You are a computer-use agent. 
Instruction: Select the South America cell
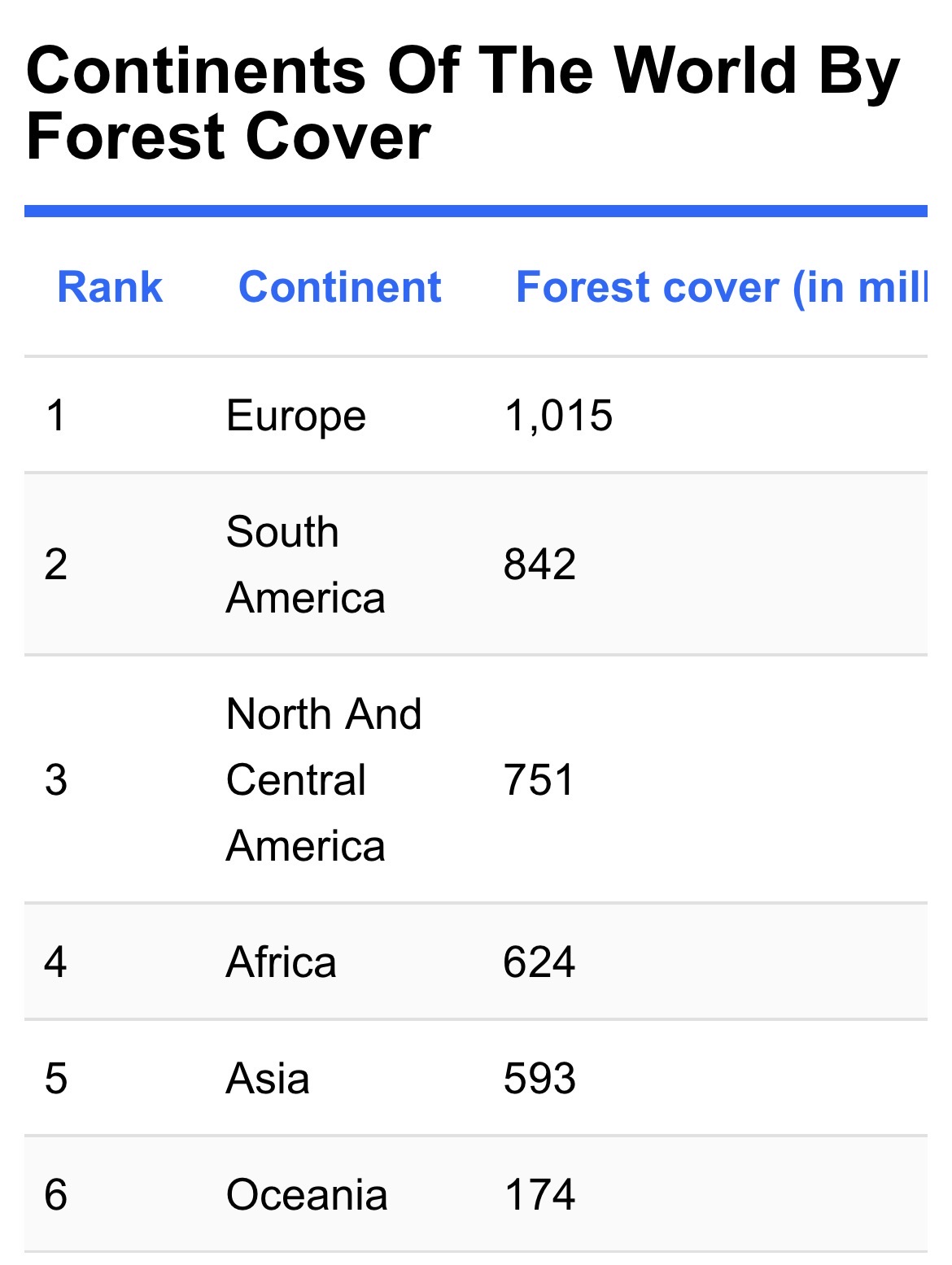click(305, 565)
